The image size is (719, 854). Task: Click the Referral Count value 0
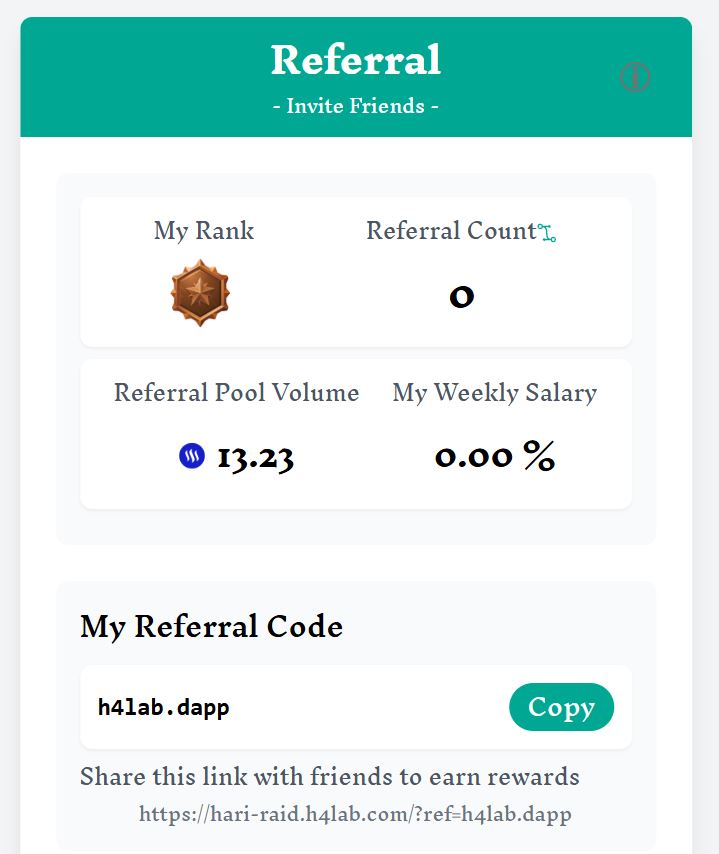coord(461,297)
